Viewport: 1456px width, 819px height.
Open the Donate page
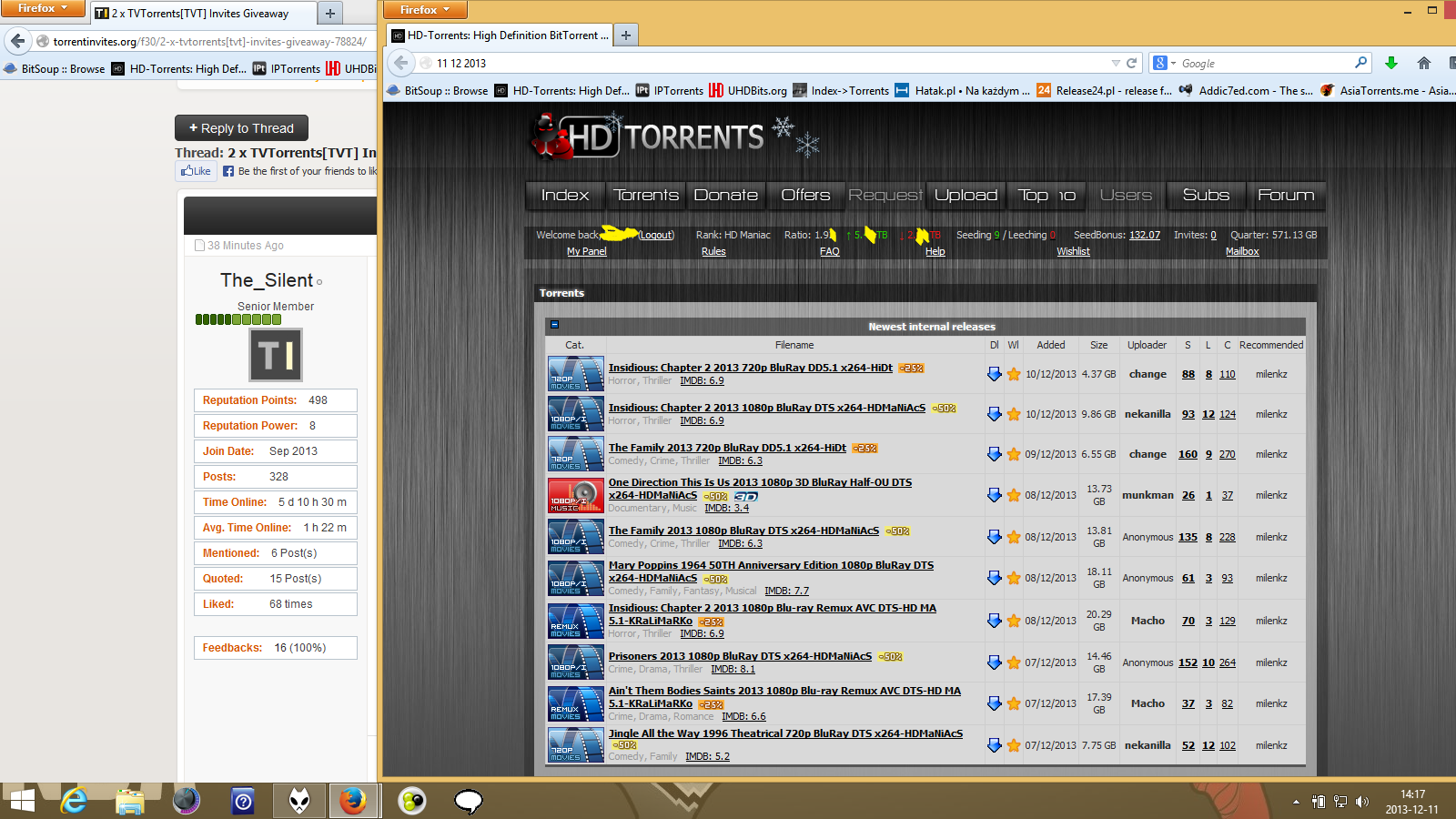click(726, 195)
